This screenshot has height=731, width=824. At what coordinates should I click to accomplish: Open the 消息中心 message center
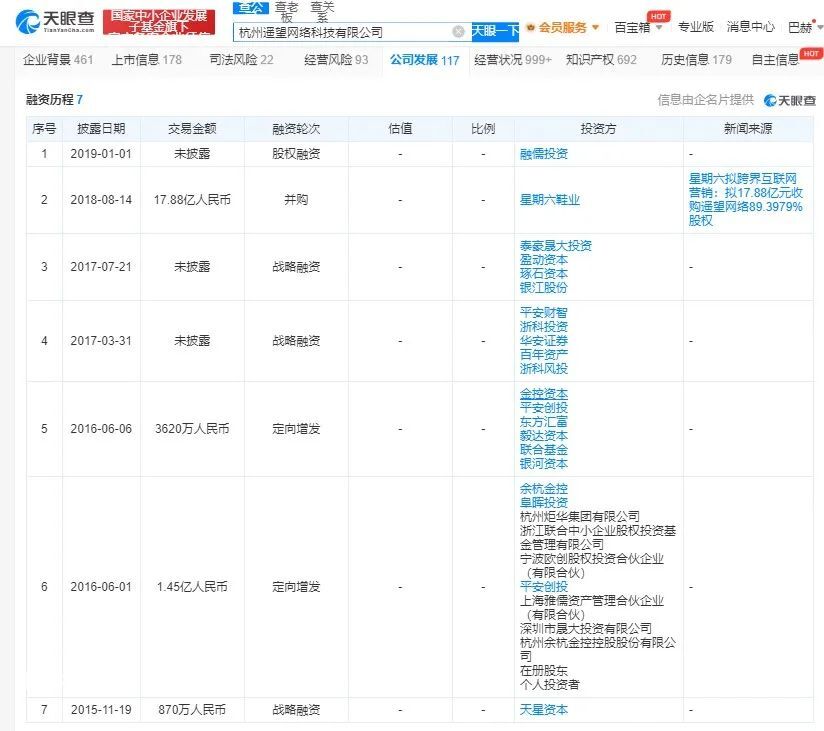pos(750,27)
